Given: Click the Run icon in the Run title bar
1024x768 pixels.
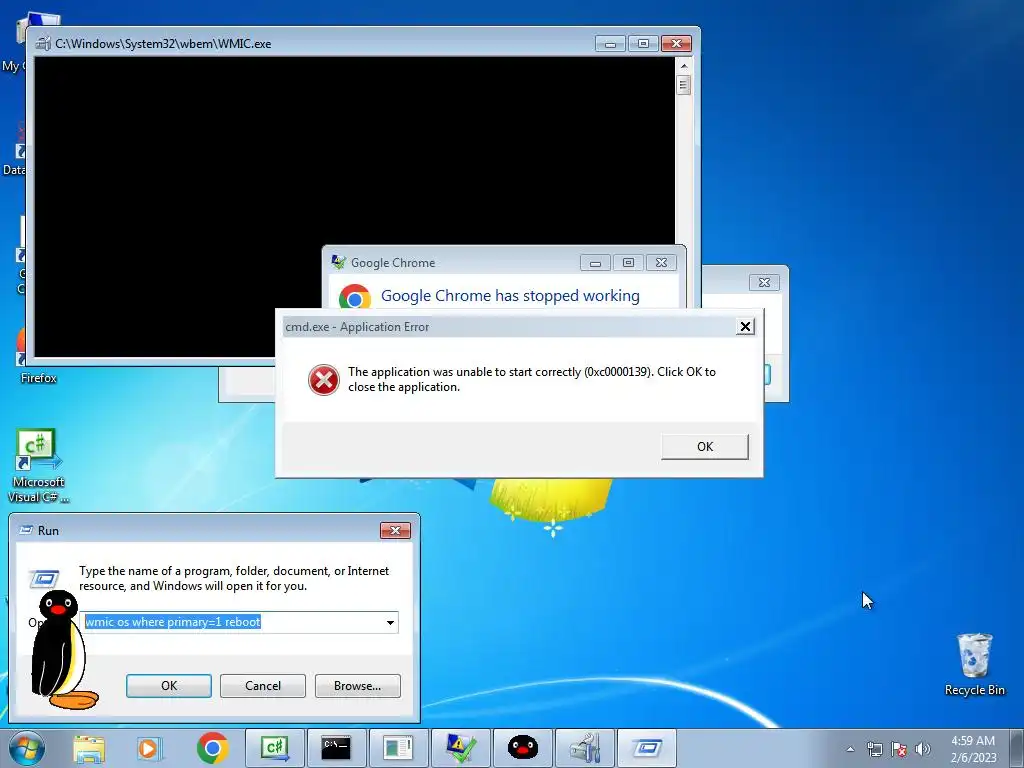Looking at the screenshot, I should click(x=26, y=530).
